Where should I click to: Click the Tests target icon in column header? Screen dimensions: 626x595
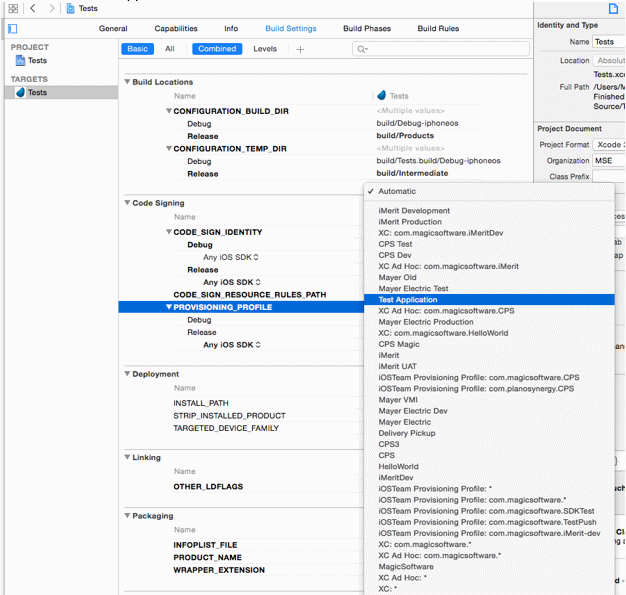(381, 95)
